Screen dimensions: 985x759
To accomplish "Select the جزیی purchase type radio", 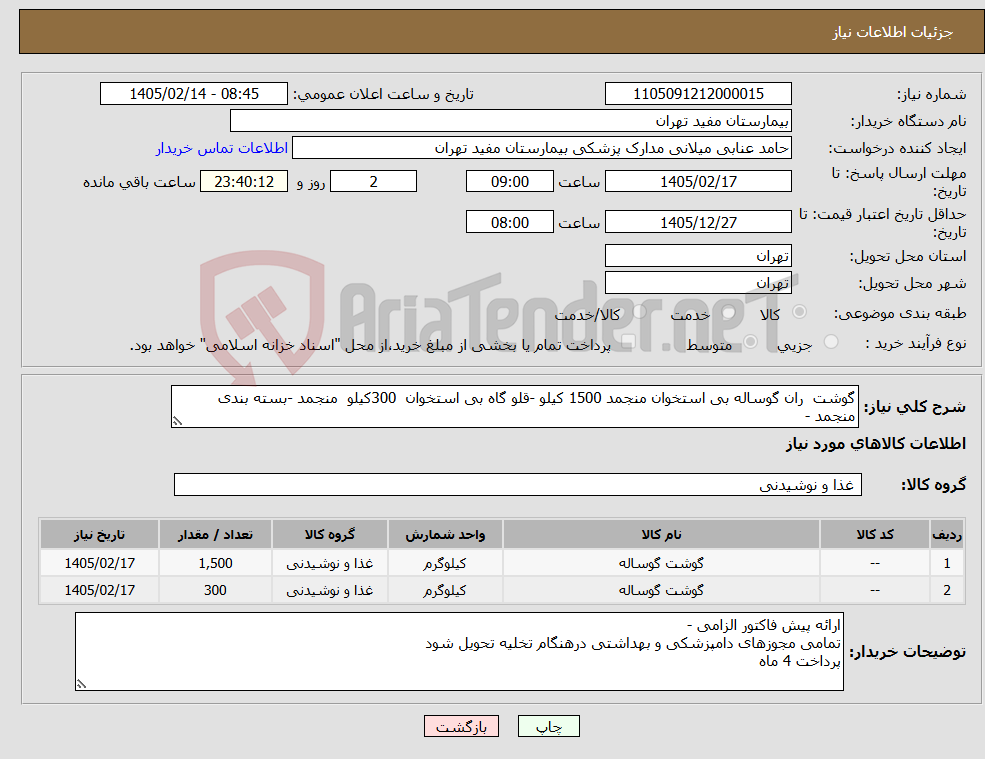I will 830,342.
